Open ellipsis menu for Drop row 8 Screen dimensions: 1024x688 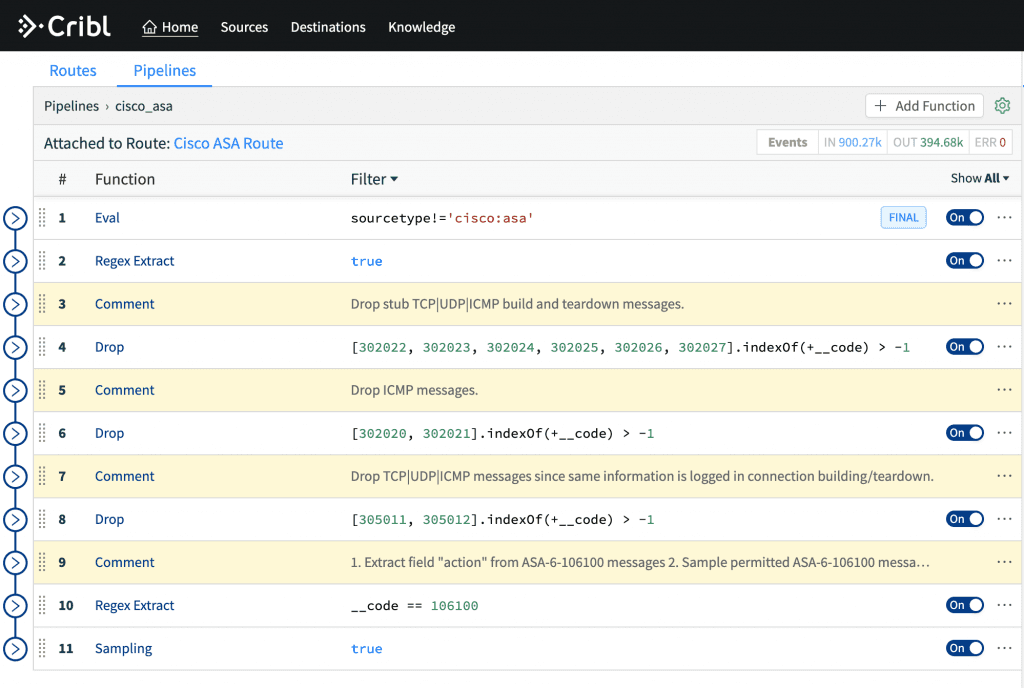point(1005,520)
